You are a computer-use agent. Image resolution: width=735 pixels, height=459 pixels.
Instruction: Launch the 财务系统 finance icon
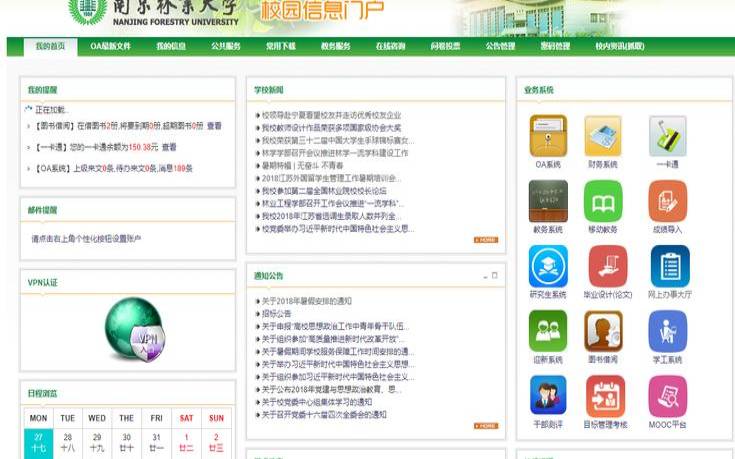(x=603, y=136)
